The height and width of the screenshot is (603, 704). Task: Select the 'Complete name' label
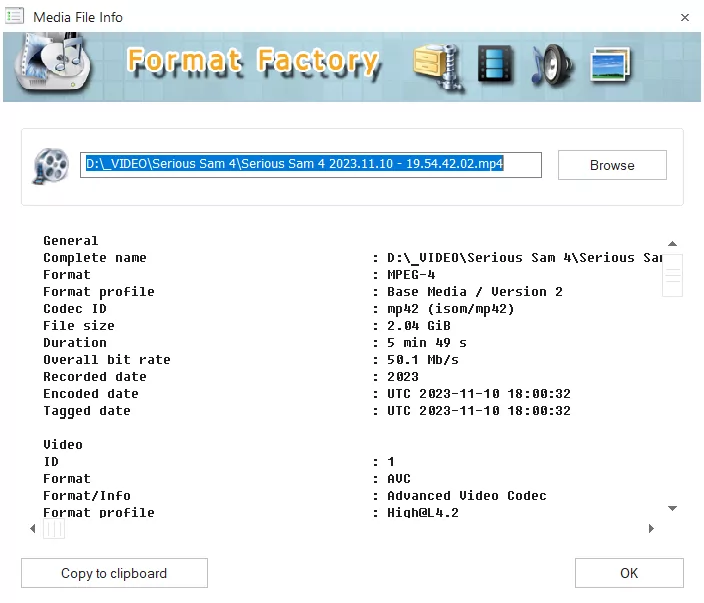95,258
